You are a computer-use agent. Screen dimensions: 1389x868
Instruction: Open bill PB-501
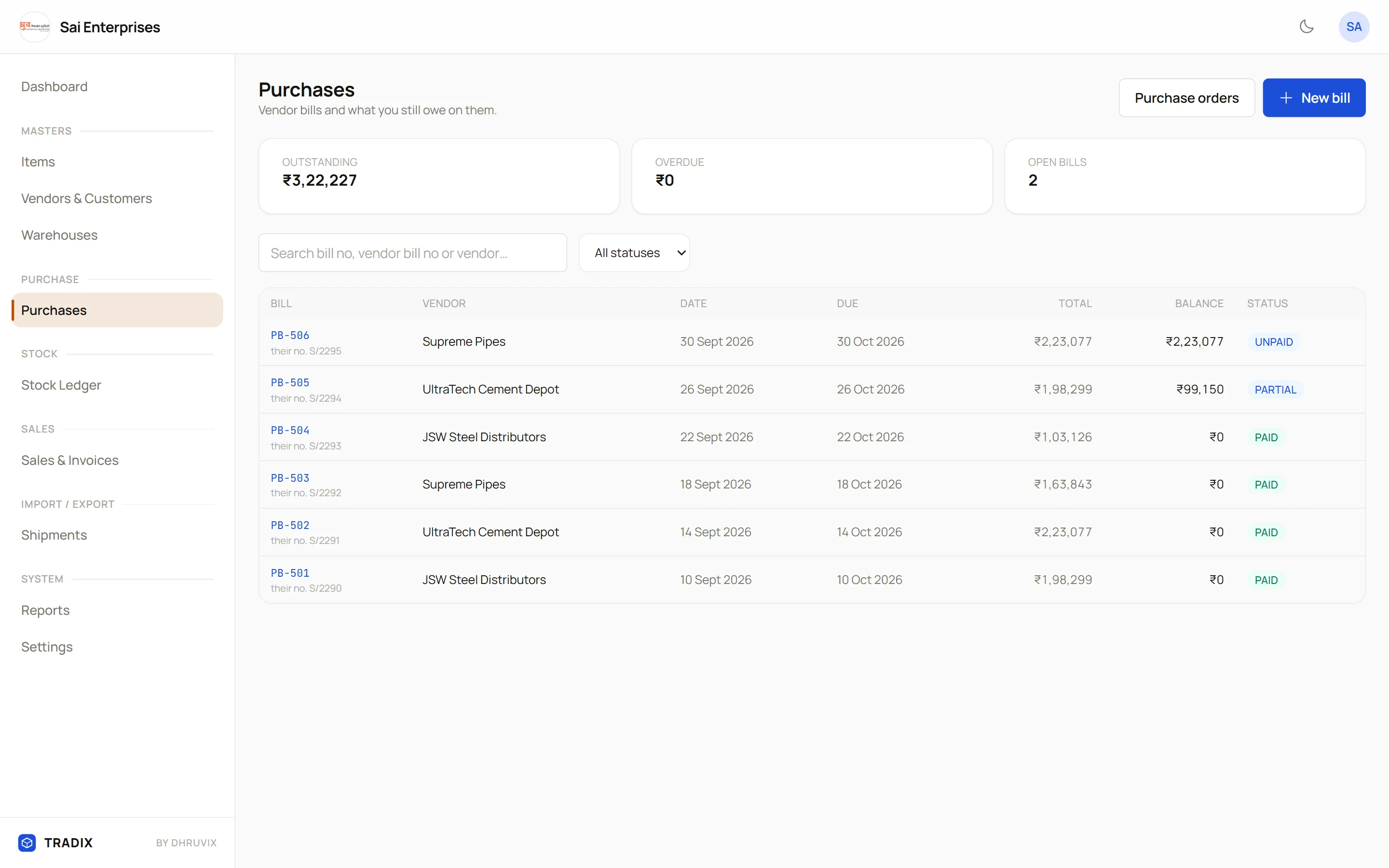pos(290,573)
